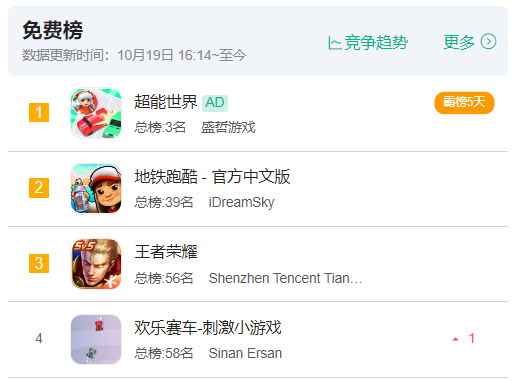Viewport: 522px width, 380px height.
Task: Click the green AD tag
Action: pos(215,103)
